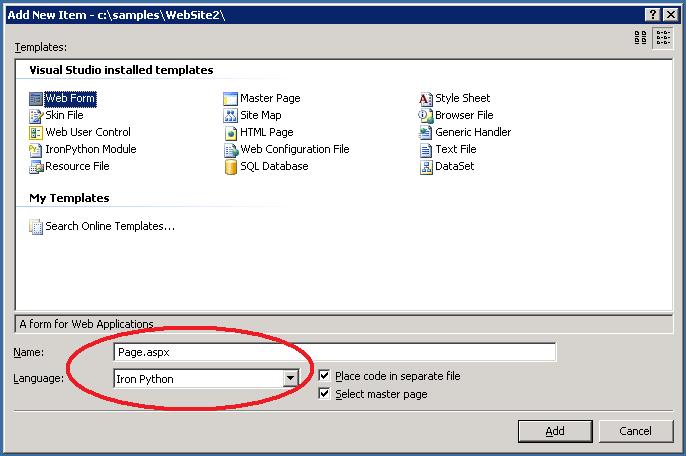The image size is (686, 456).
Task: Choose the SQL Database icon
Action: click(x=230, y=167)
